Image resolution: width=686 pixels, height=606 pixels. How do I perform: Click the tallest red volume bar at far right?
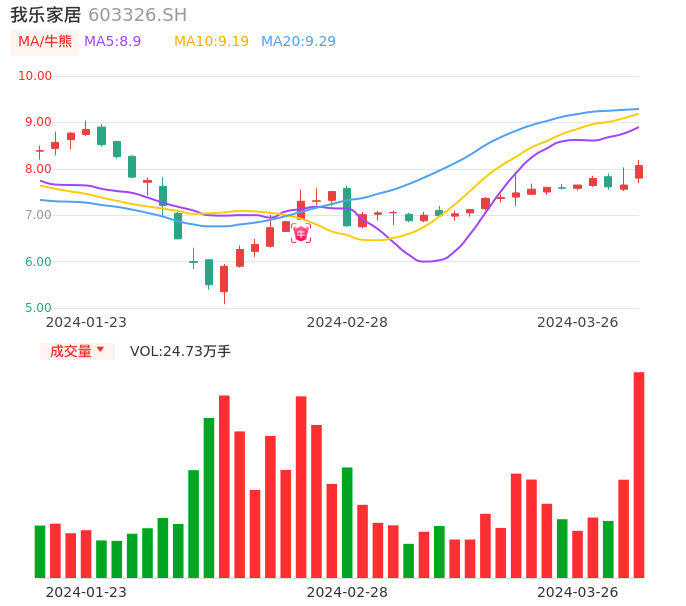(x=639, y=474)
